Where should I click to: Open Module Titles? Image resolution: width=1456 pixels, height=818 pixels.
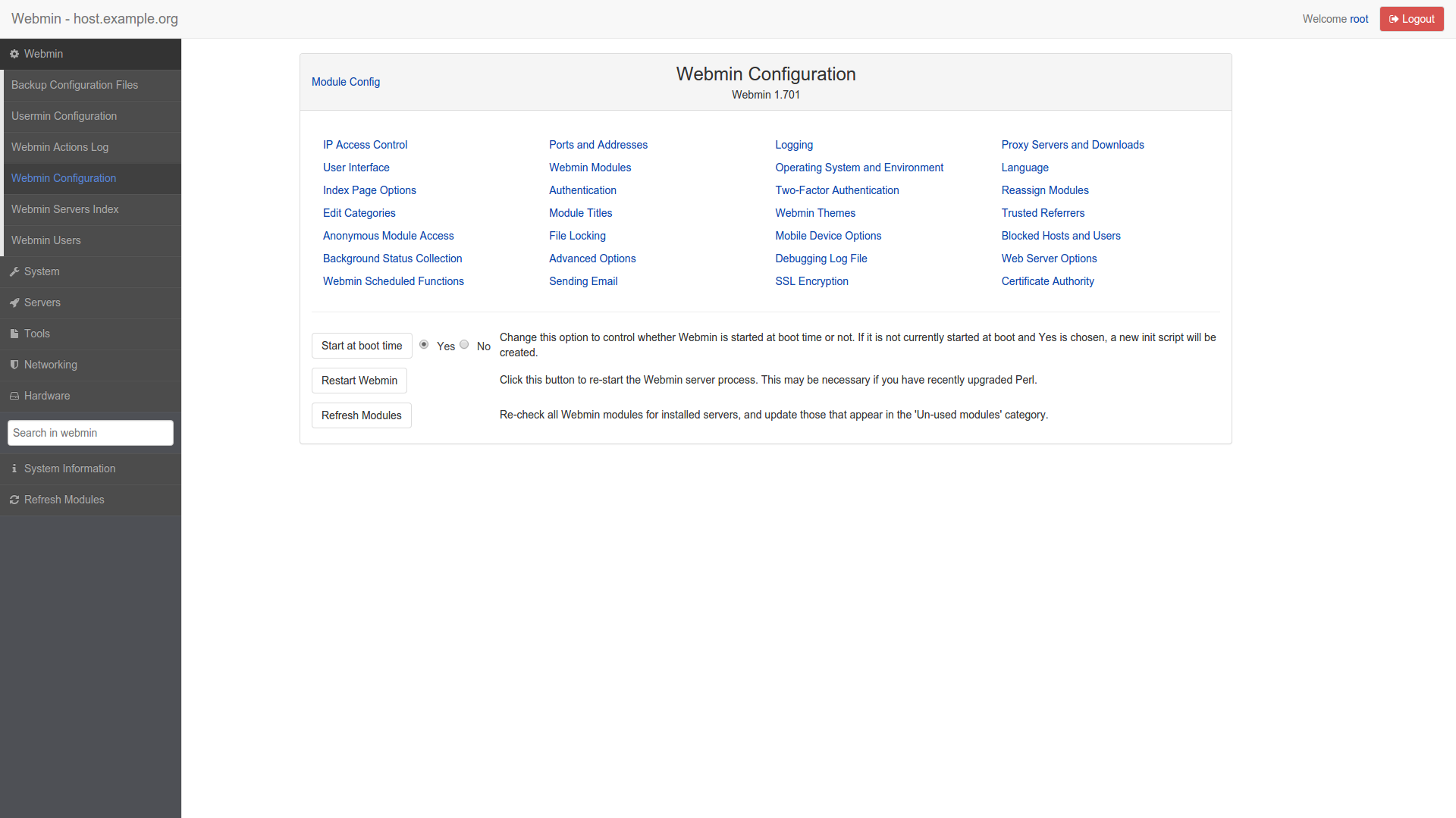580,213
